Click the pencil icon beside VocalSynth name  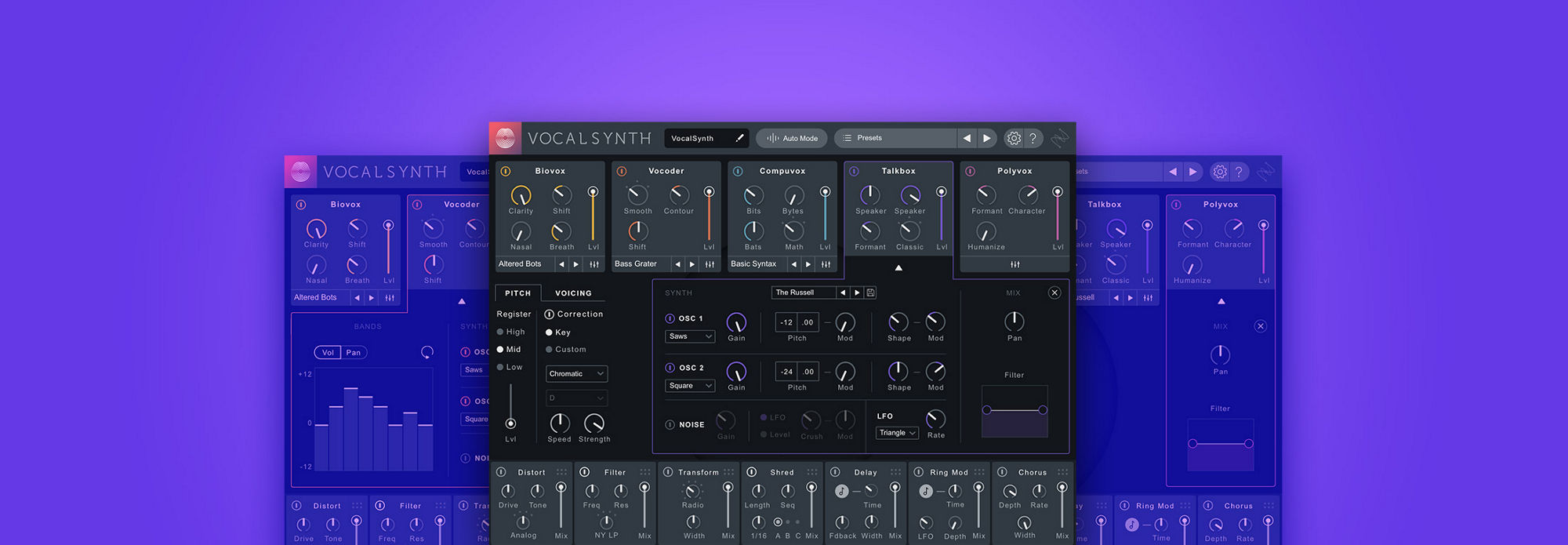click(x=739, y=138)
